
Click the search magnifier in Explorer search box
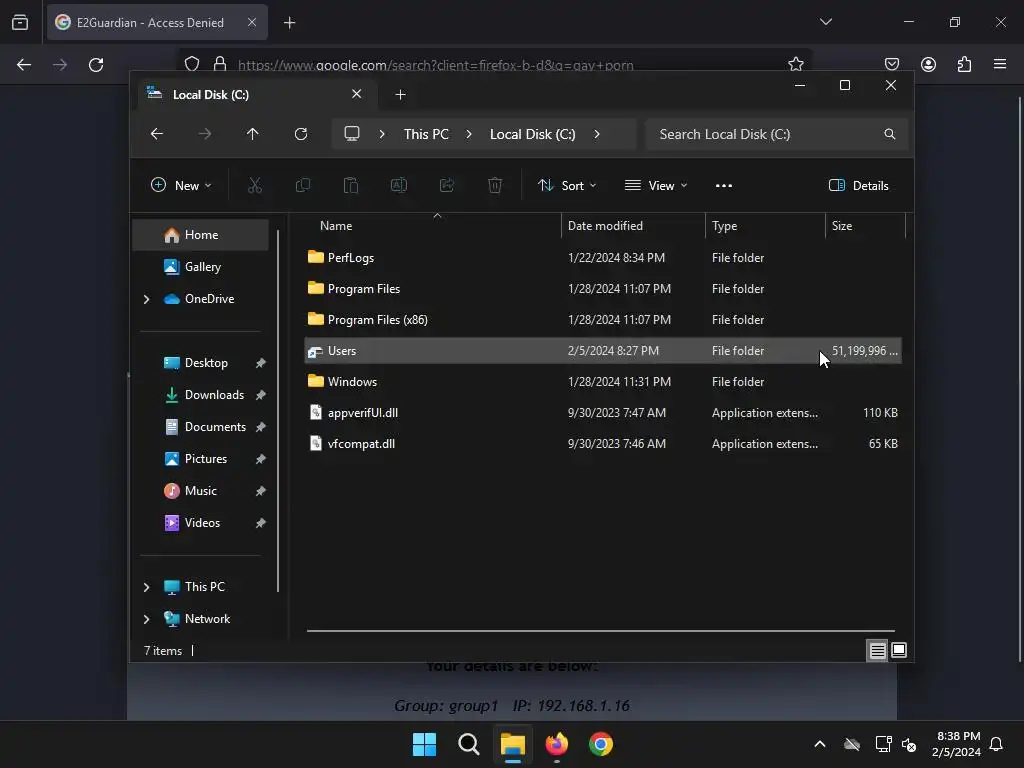889,134
